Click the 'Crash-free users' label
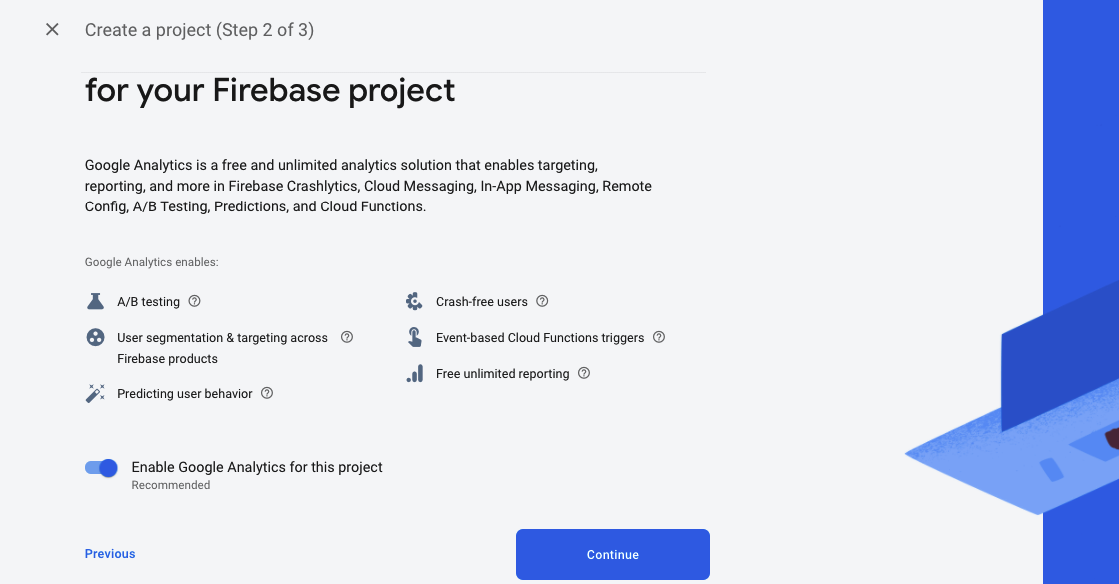Screen dimensions: 1119x584 pyautogui.click(x=482, y=302)
